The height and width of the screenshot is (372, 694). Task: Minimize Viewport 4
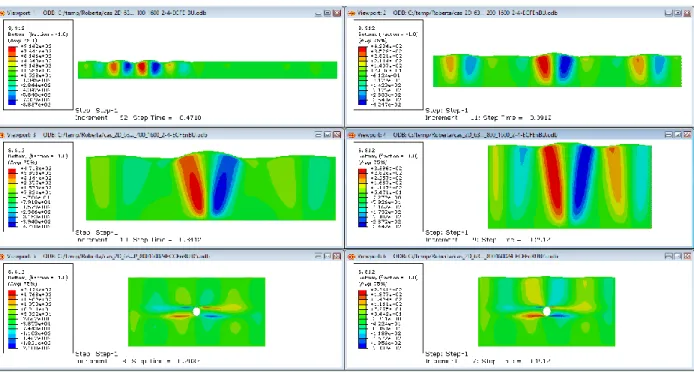pyautogui.click(x=668, y=135)
